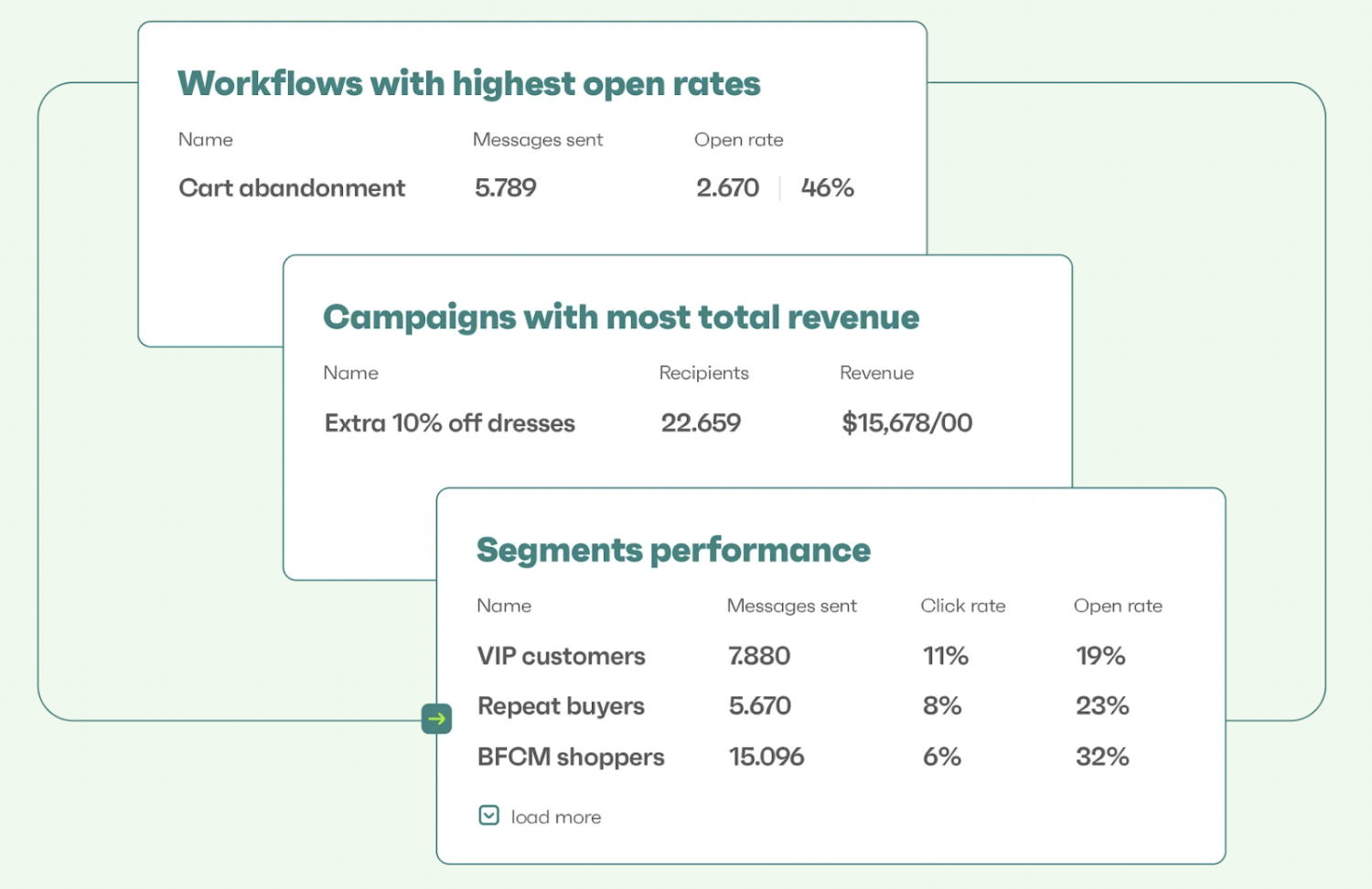Click the Workflows with highest open rates heading
Viewport: 1372px width, 889px height.
click(468, 84)
